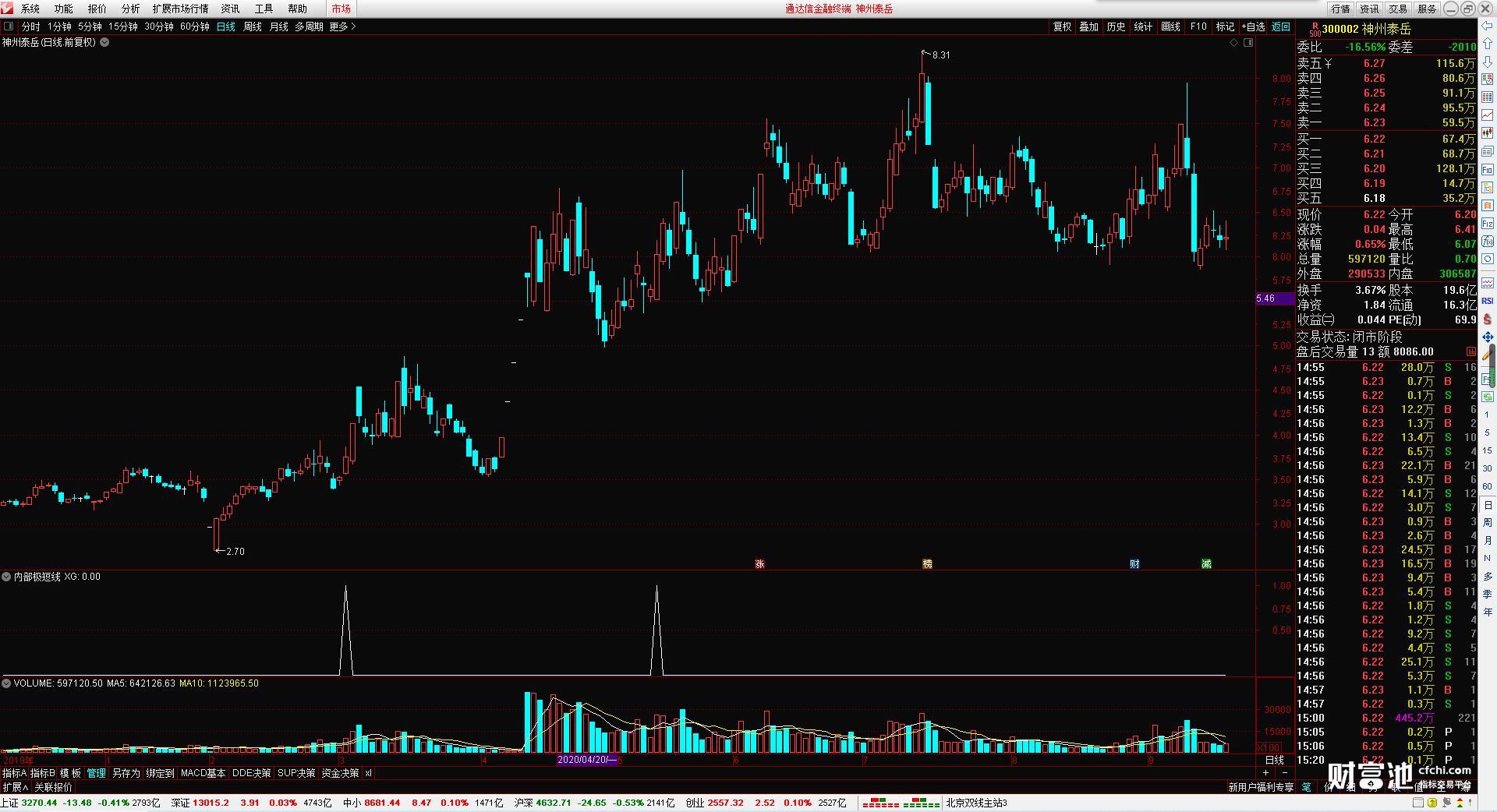Open the F10 company info sidebar icon
The image size is (1497, 812).
click(1488, 169)
